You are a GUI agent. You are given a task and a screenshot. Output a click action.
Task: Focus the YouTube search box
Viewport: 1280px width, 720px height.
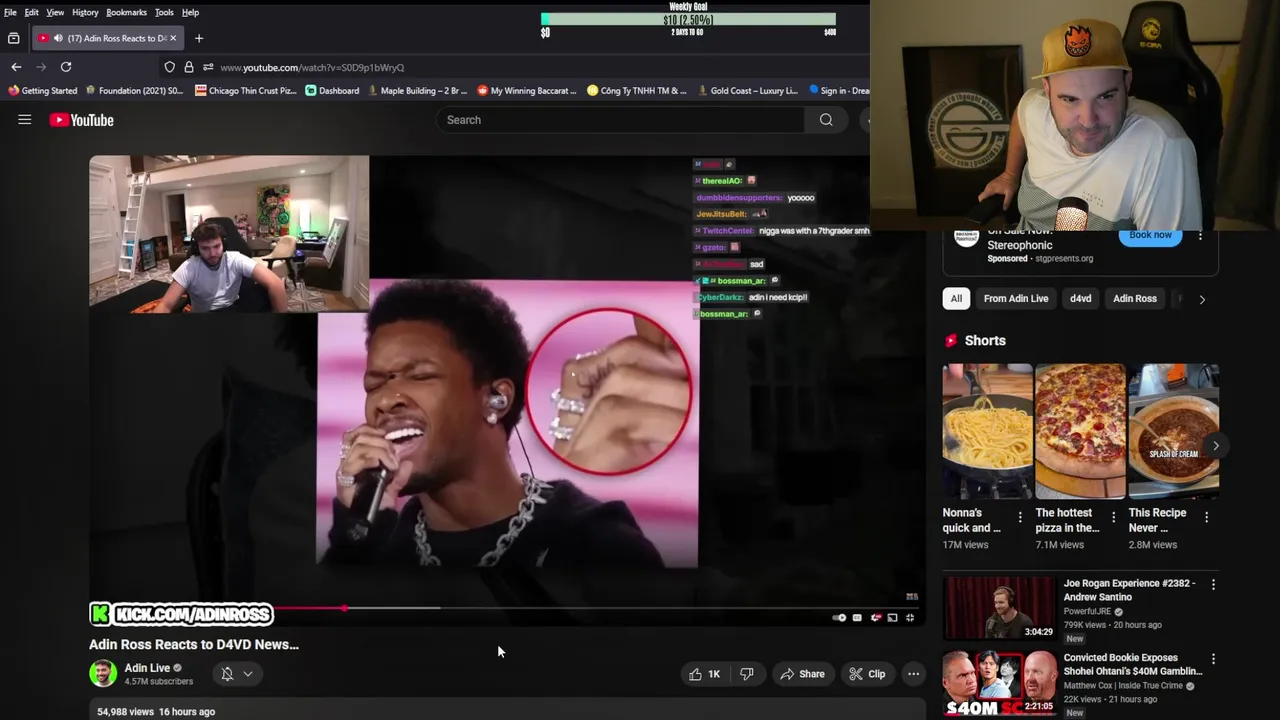click(x=620, y=120)
